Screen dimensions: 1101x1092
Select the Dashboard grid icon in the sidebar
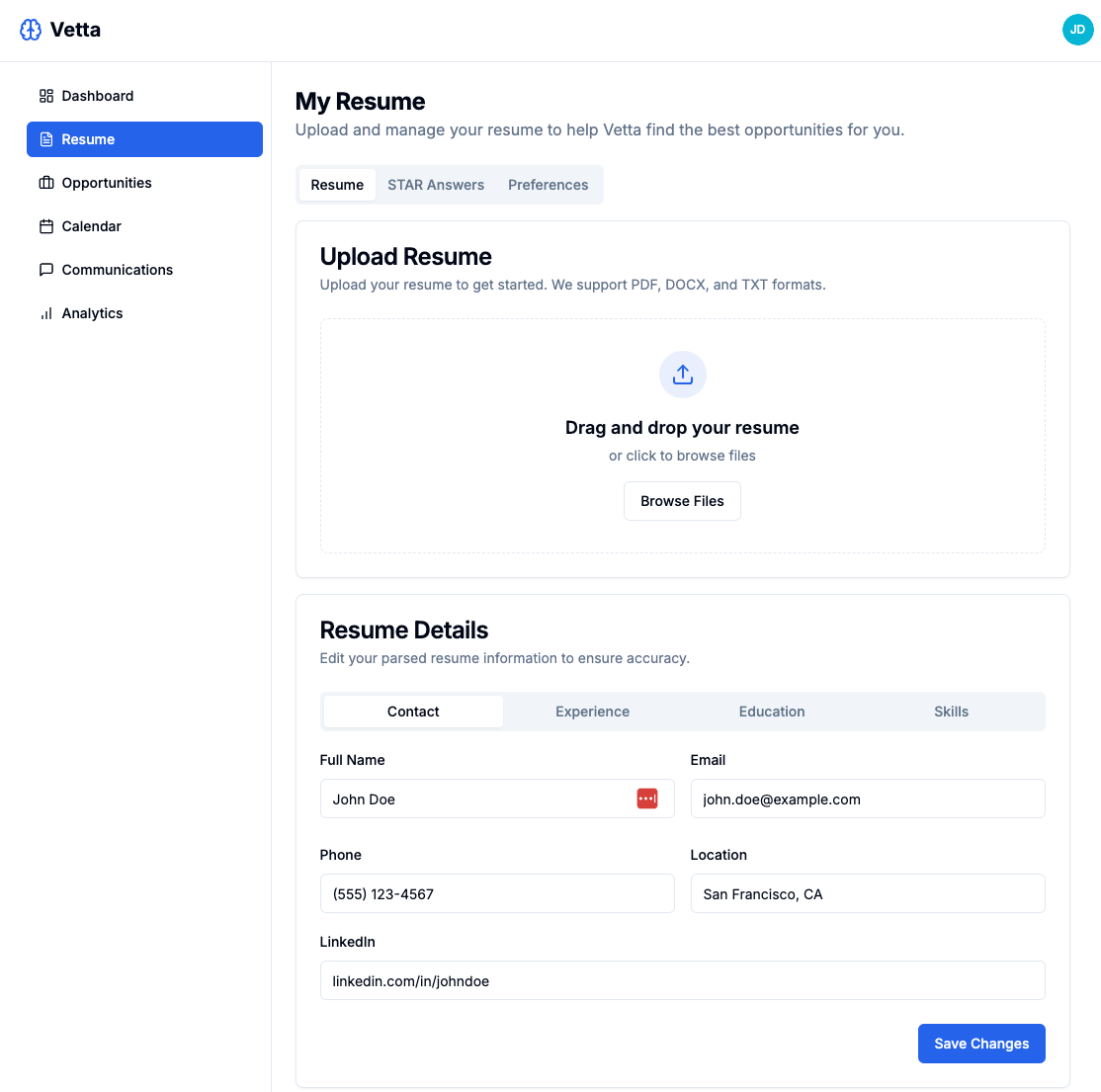[45, 96]
